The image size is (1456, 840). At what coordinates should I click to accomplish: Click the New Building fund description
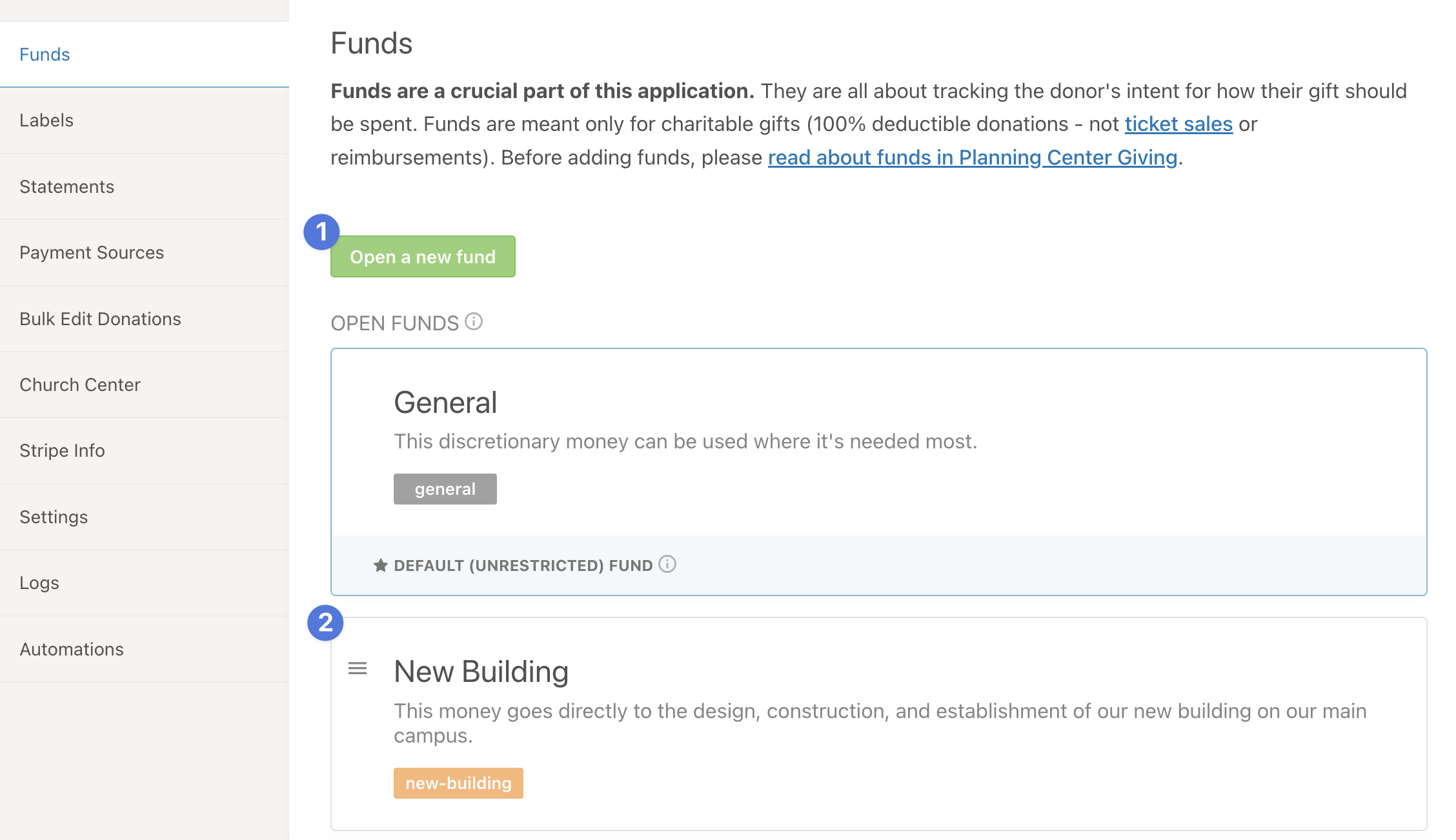coord(880,723)
